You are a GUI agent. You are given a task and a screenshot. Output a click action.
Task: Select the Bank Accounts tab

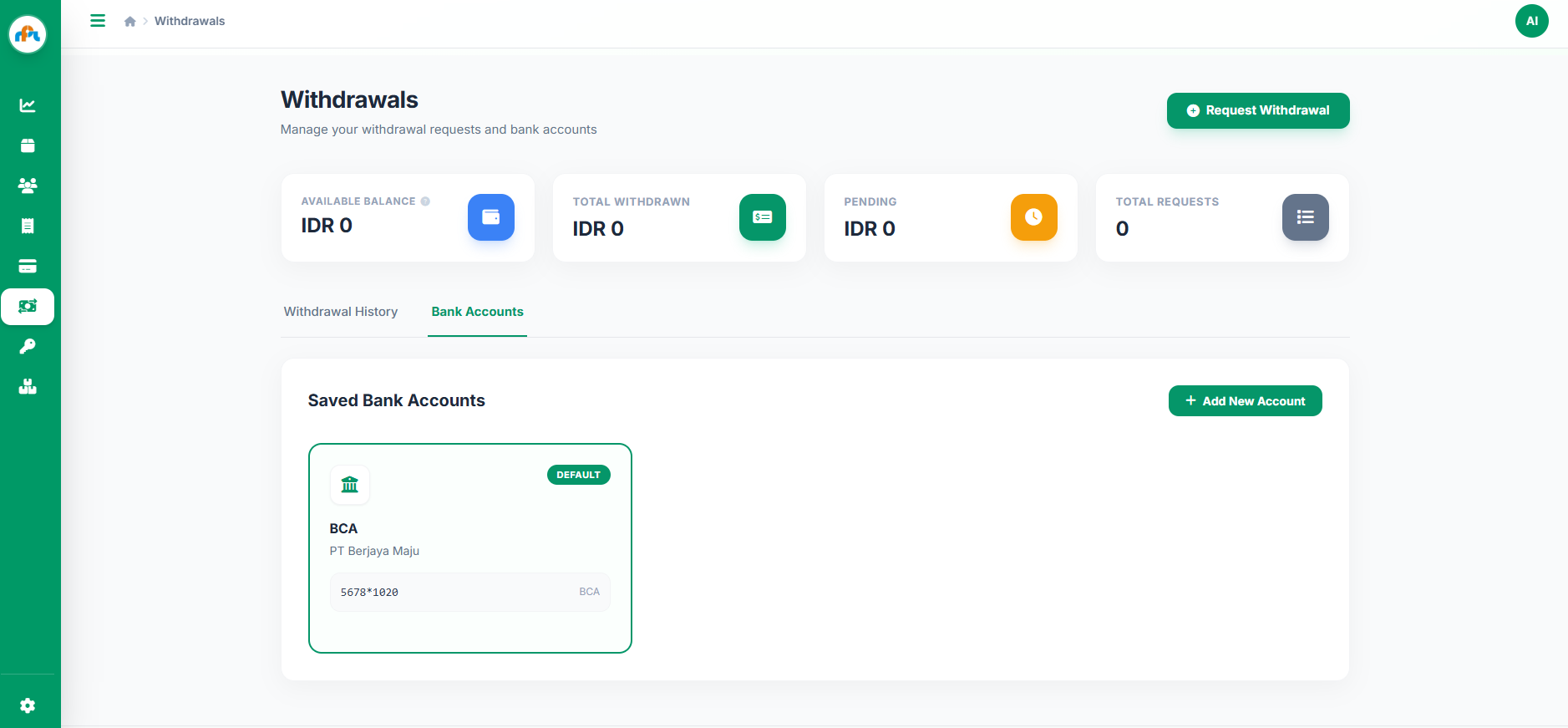(x=477, y=312)
